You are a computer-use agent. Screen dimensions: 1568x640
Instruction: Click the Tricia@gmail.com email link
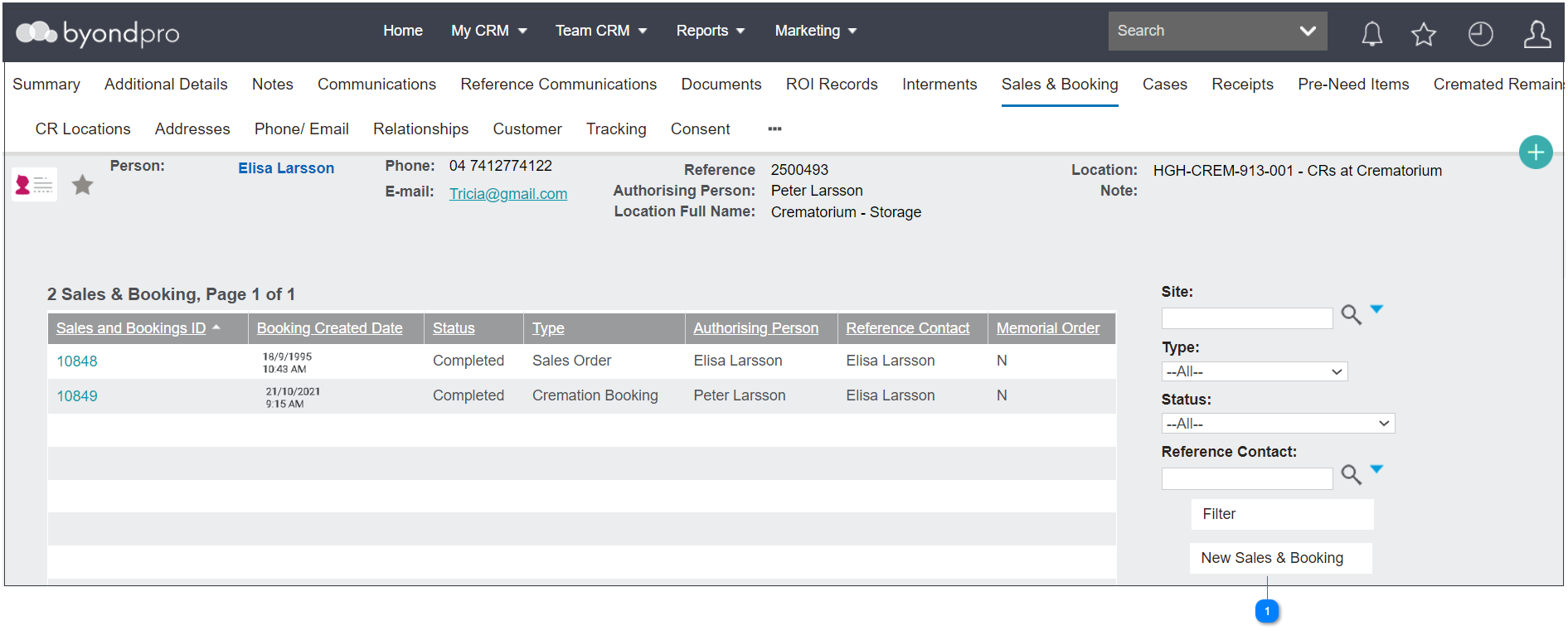(508, 194)
